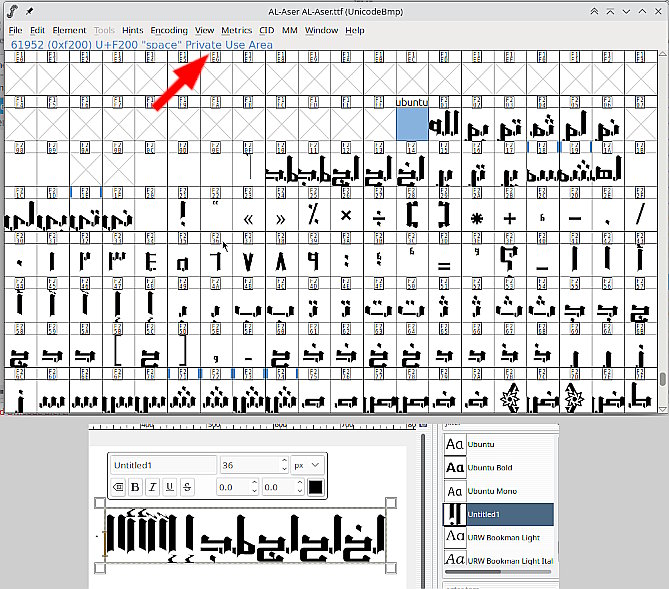Click the clear formatting icon
Viewport: 669px width, 589px height.
click(x=117, y=487)
